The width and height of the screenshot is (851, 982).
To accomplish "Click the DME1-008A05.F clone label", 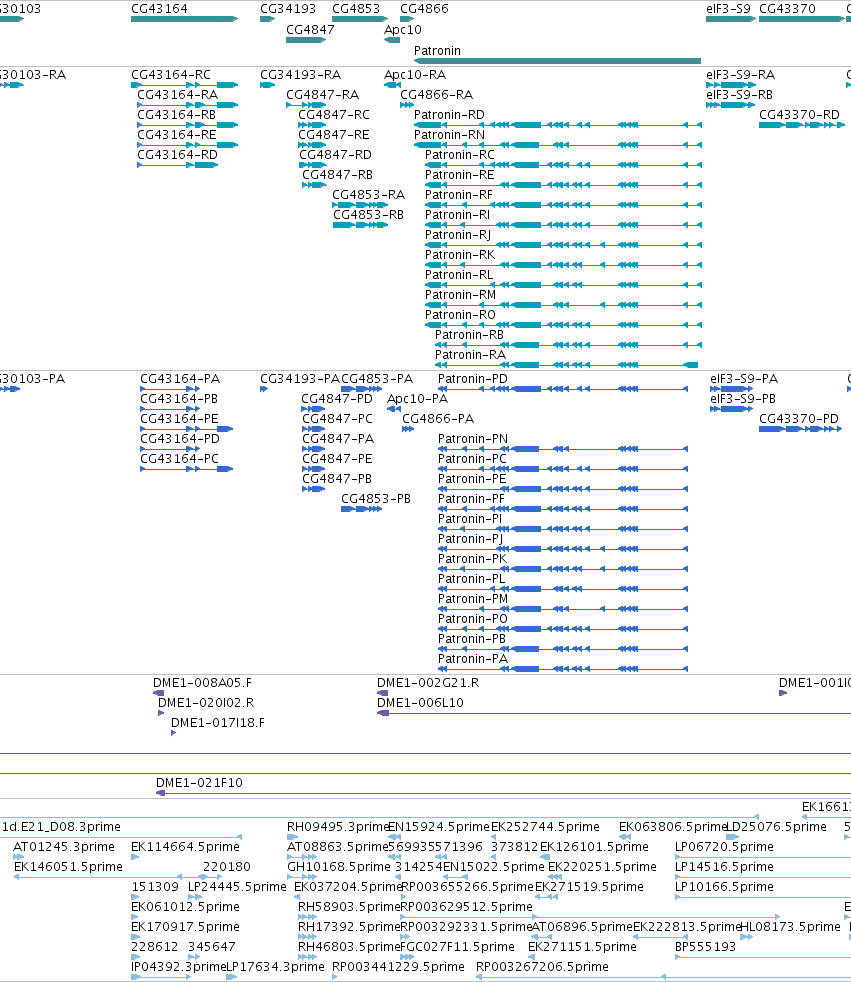I will pos(202,683).
